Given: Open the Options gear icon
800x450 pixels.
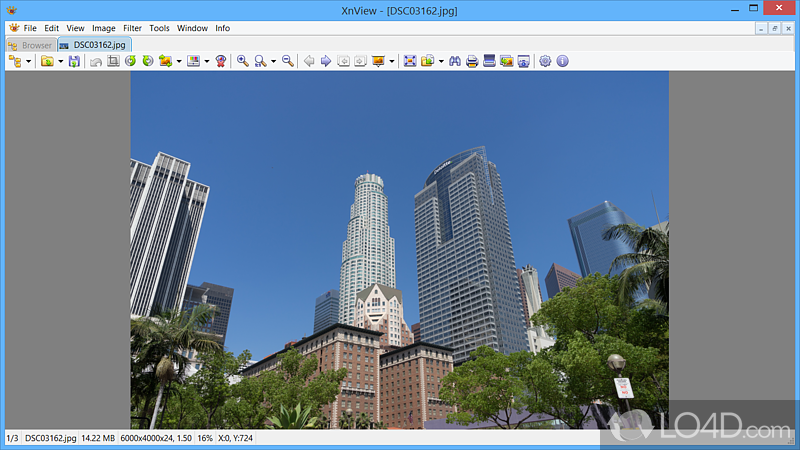Looking at the screenshot, I should tap(545, 61).
